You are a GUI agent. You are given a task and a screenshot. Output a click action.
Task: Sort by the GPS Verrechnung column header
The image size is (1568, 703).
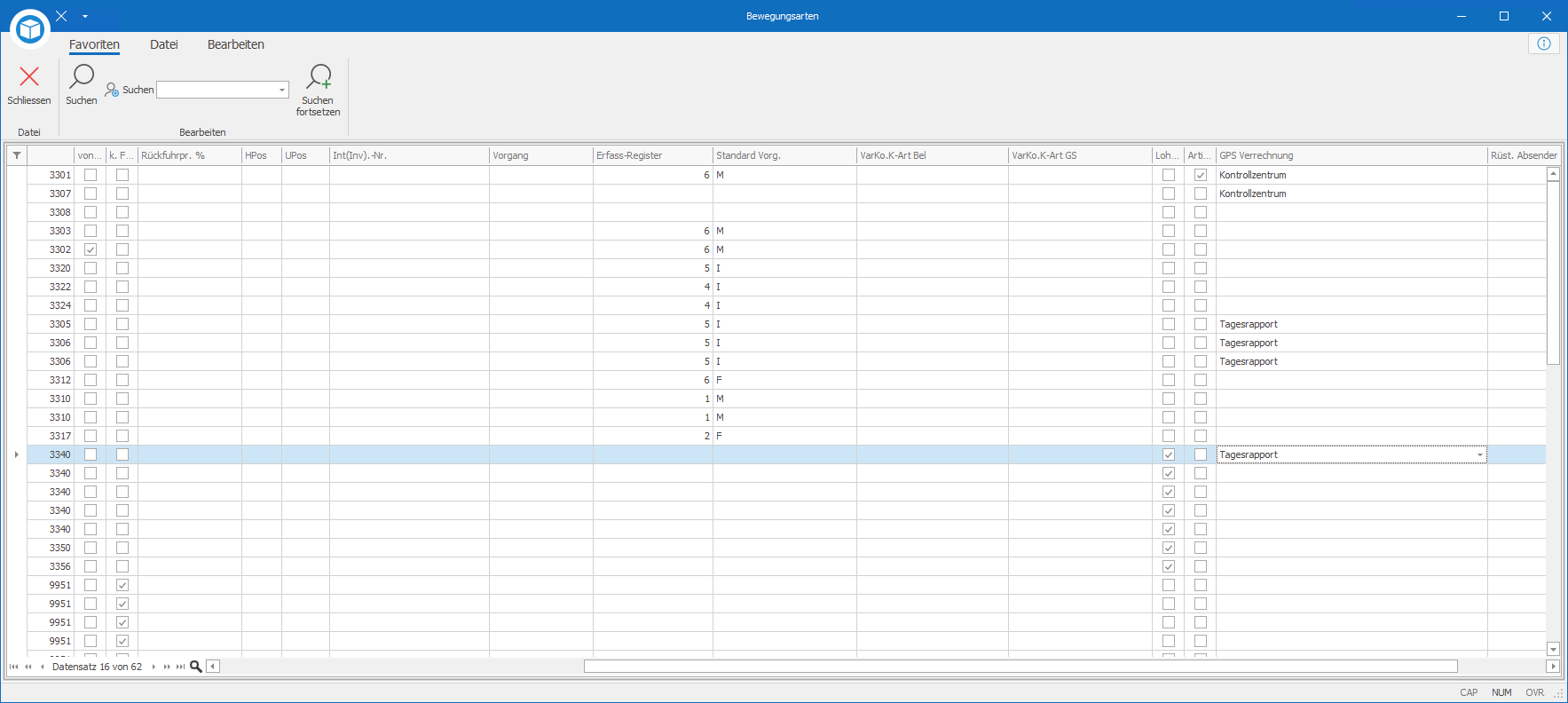1351,155
